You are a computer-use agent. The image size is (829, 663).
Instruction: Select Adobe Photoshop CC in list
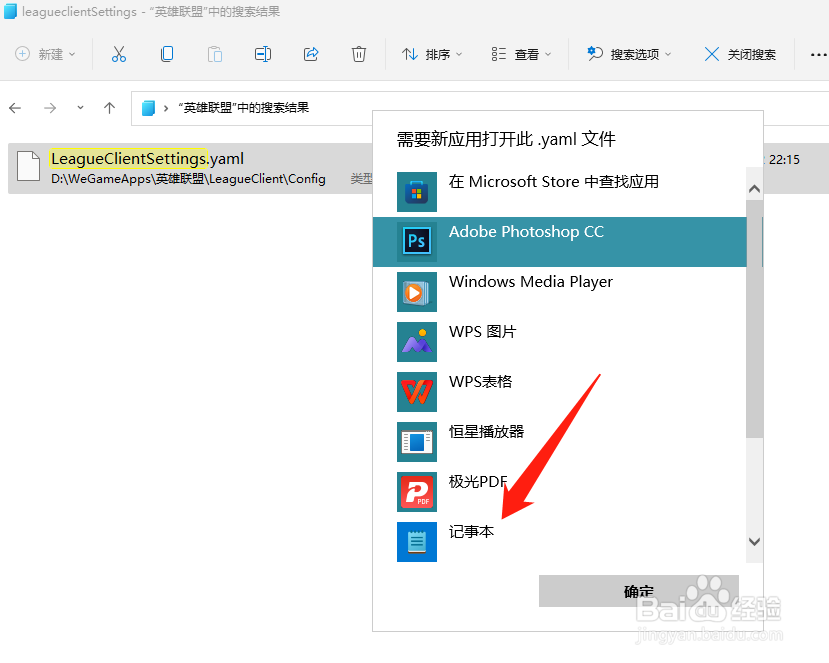559,242
